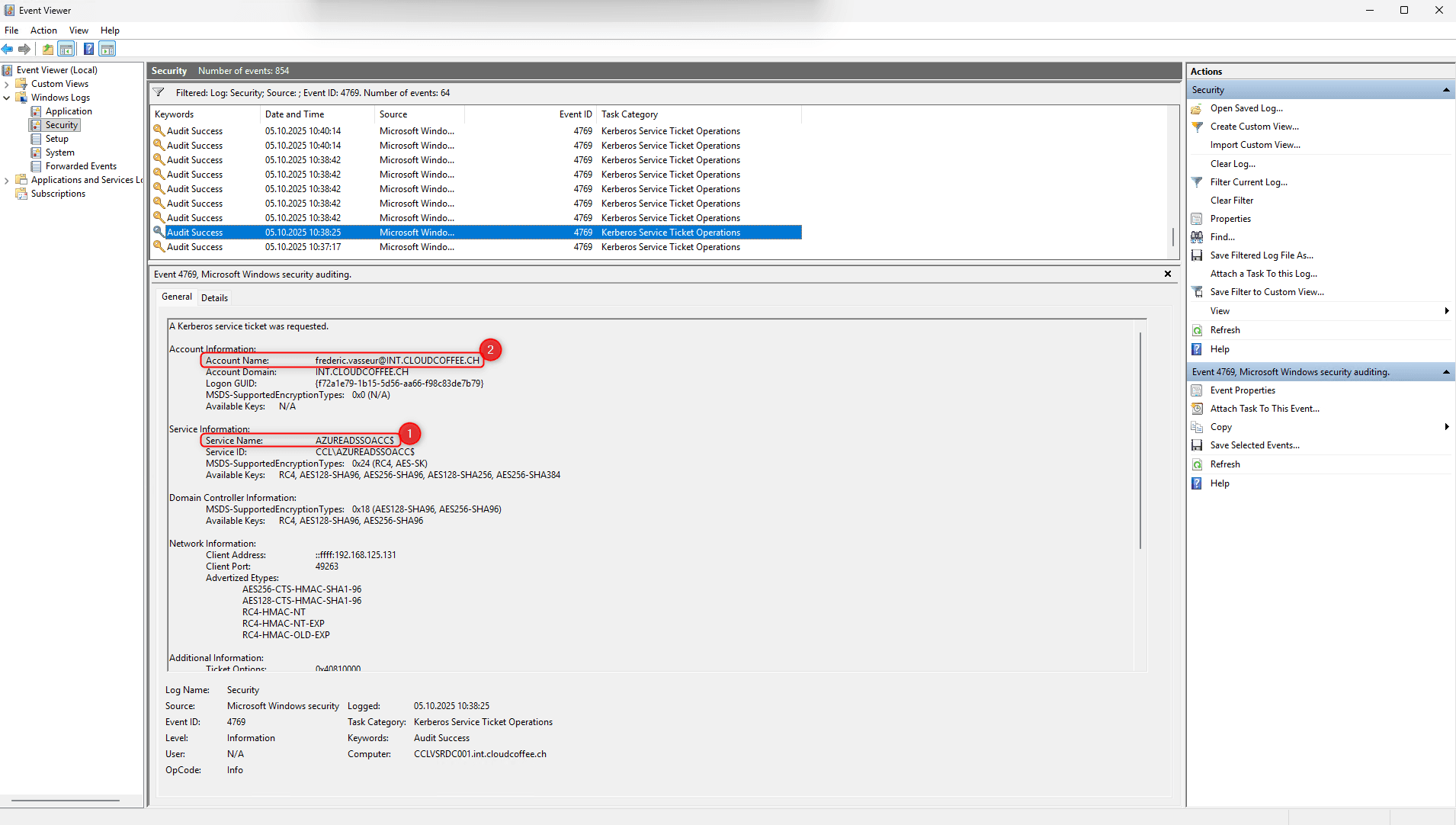
Task: Click the Open Saved Log folder icon
Action: 1197,108
